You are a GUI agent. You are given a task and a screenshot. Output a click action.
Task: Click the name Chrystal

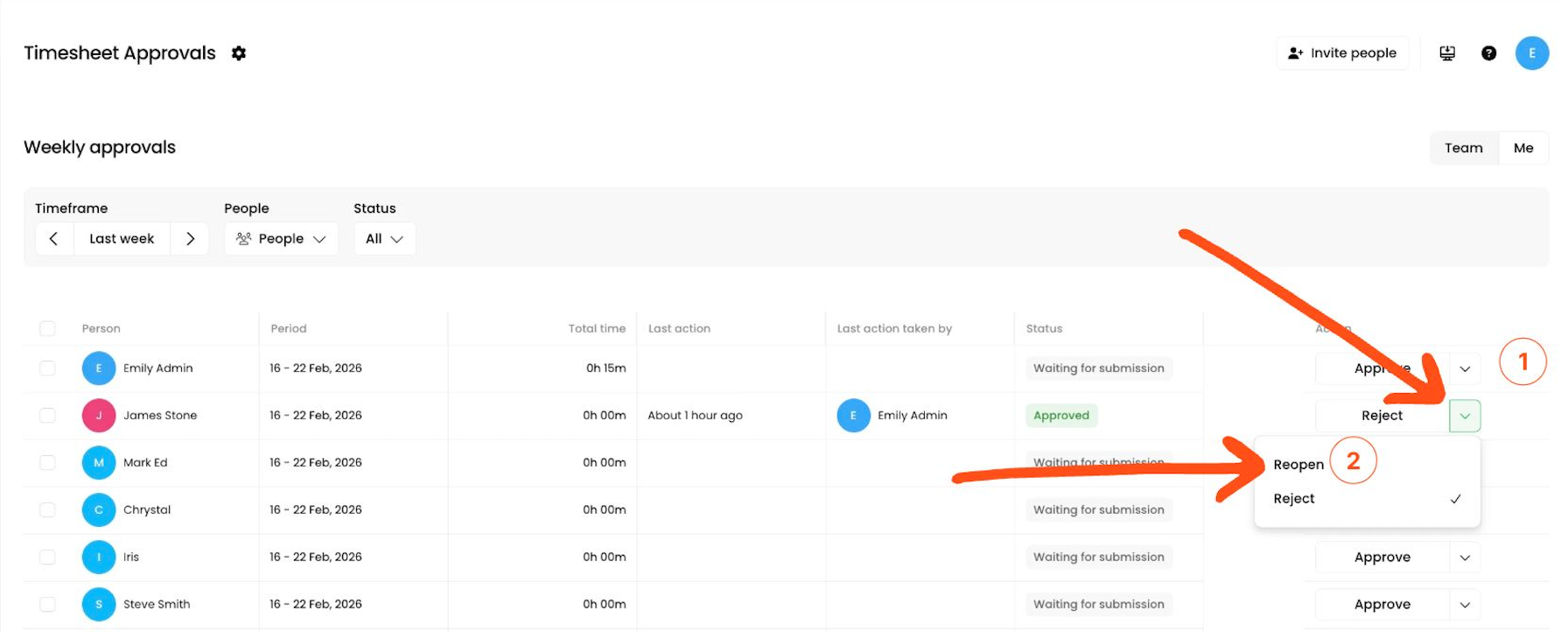(x=147, y=510)
